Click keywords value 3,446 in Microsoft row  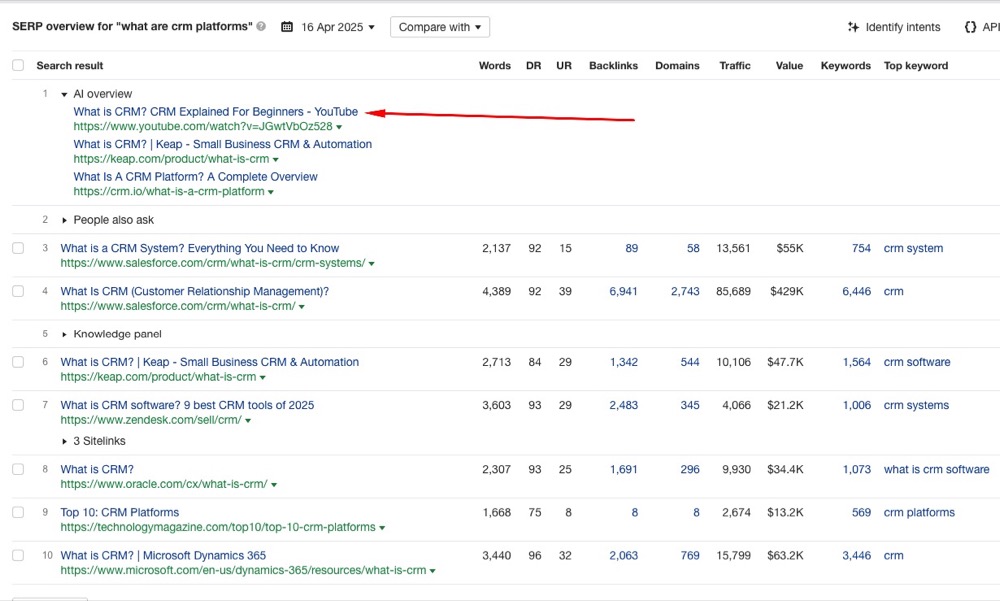[857, 556]
